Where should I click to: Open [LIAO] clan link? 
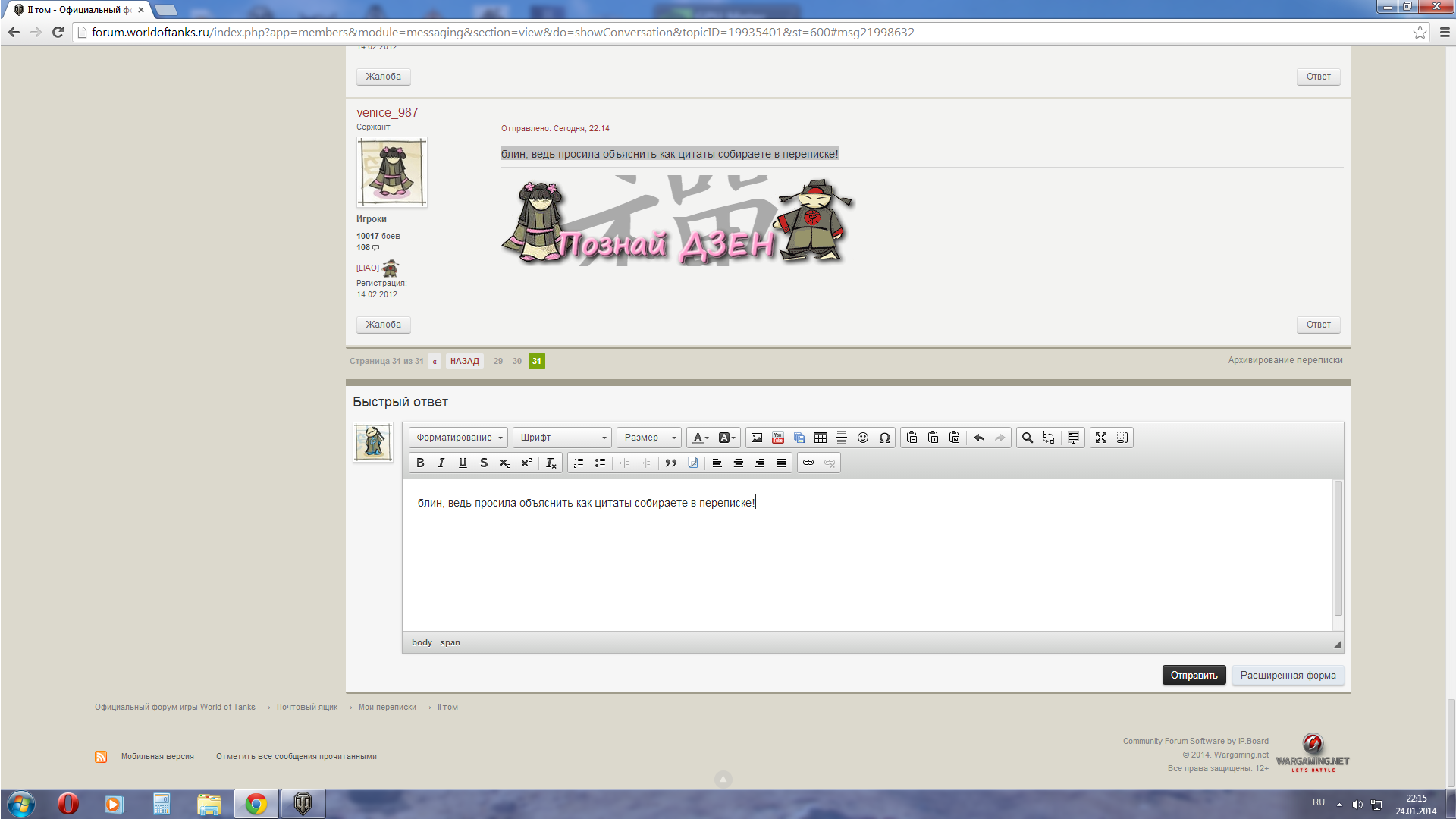368,268
